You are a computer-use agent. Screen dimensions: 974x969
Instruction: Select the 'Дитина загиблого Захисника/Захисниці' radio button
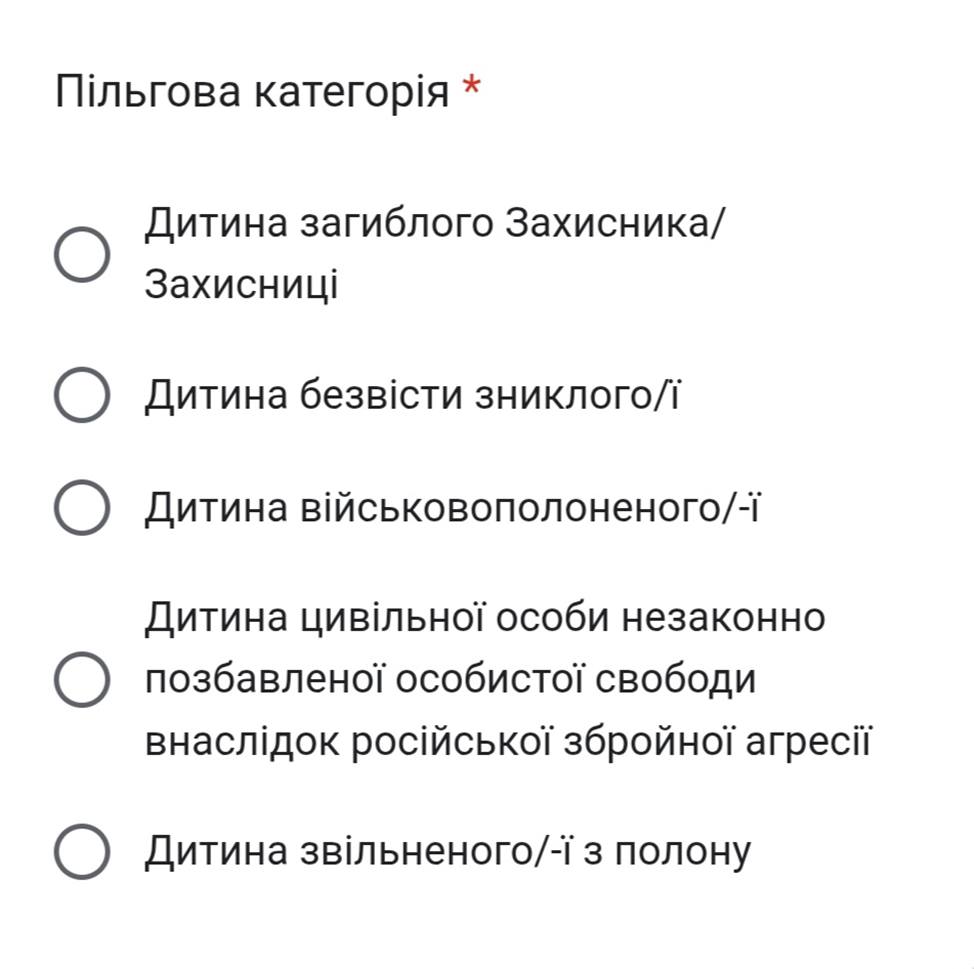tap(81, 254)
